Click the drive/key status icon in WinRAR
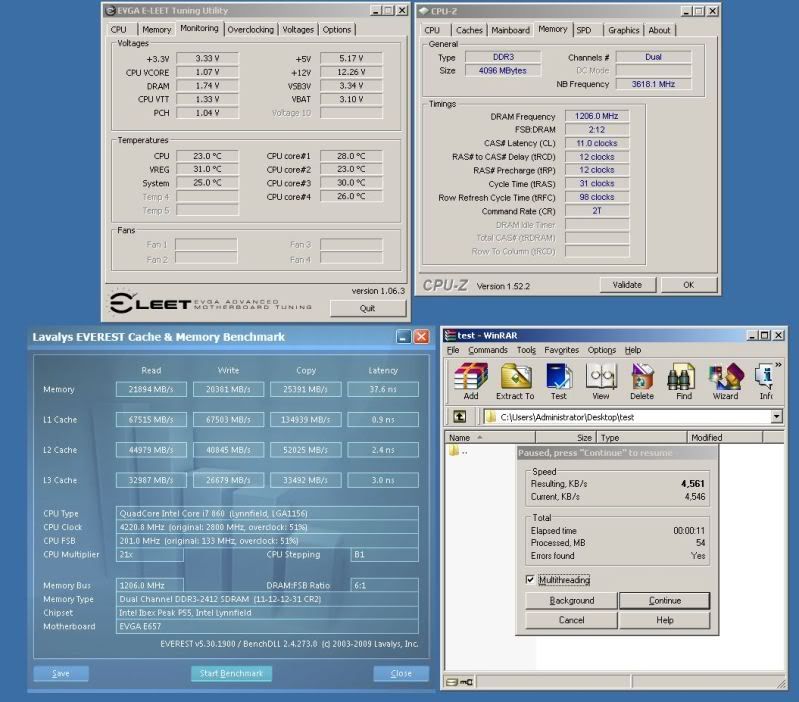The image size is (799, 702). (x=459, y=682)
